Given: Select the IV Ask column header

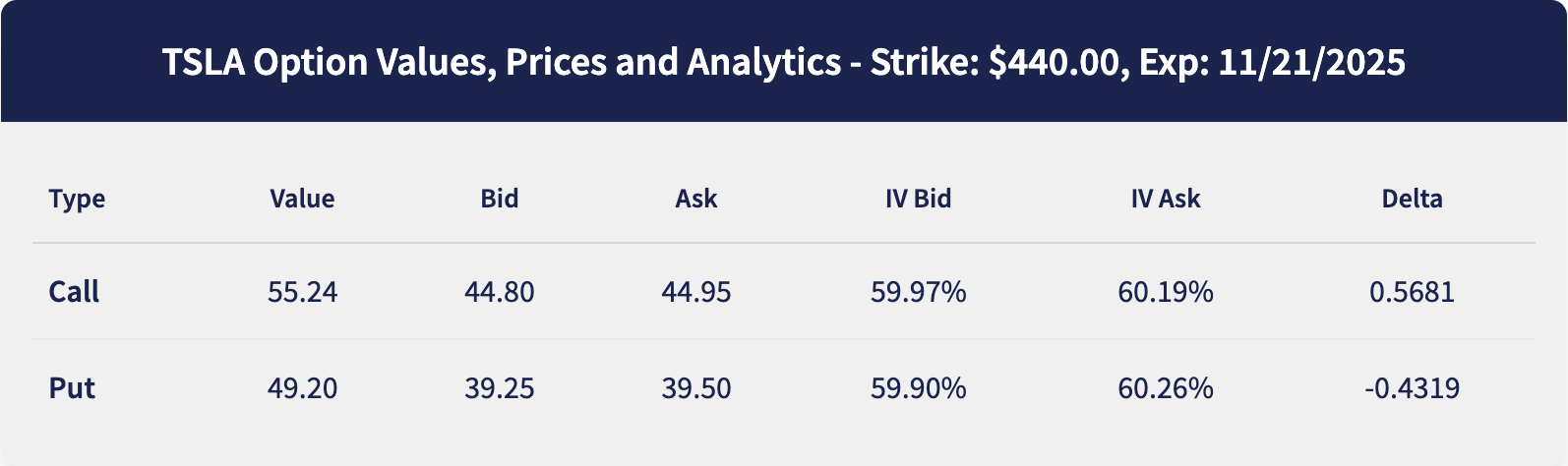Looking at the screenshot, I should pyautogui.click(x=1165, y=199).
